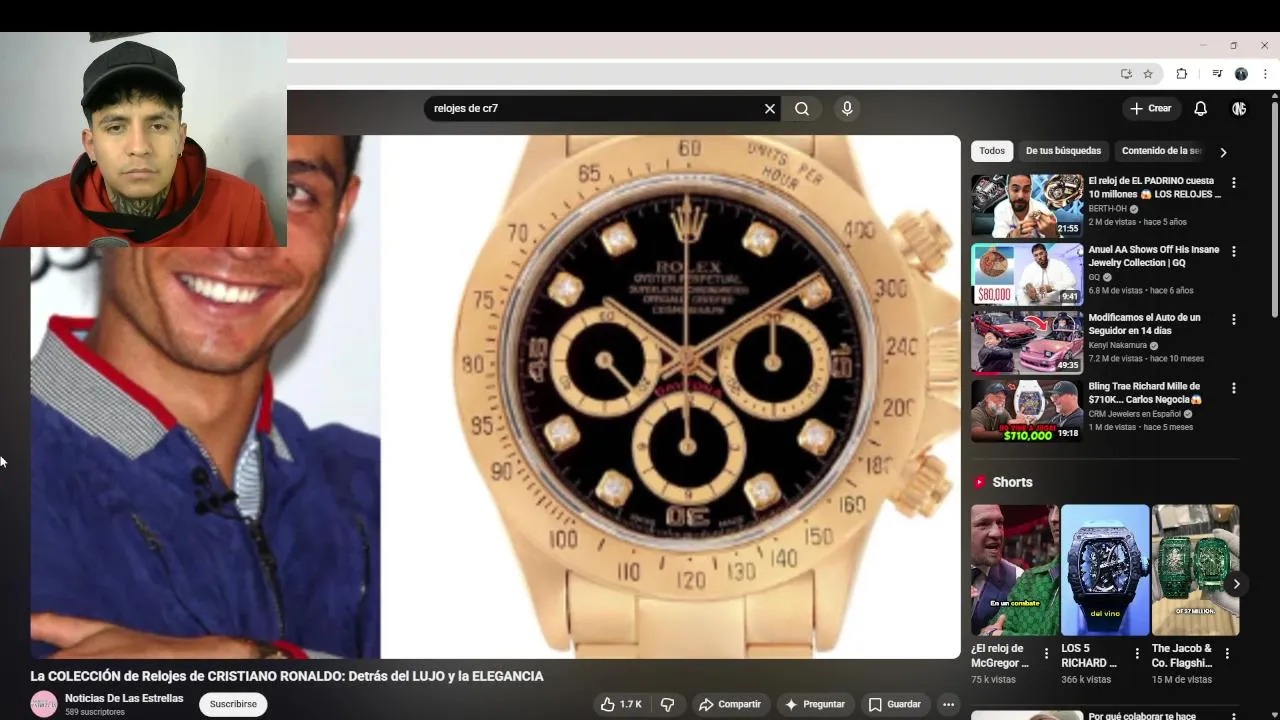
Task: Open the notifications bell
Action: pos(1200,109)
